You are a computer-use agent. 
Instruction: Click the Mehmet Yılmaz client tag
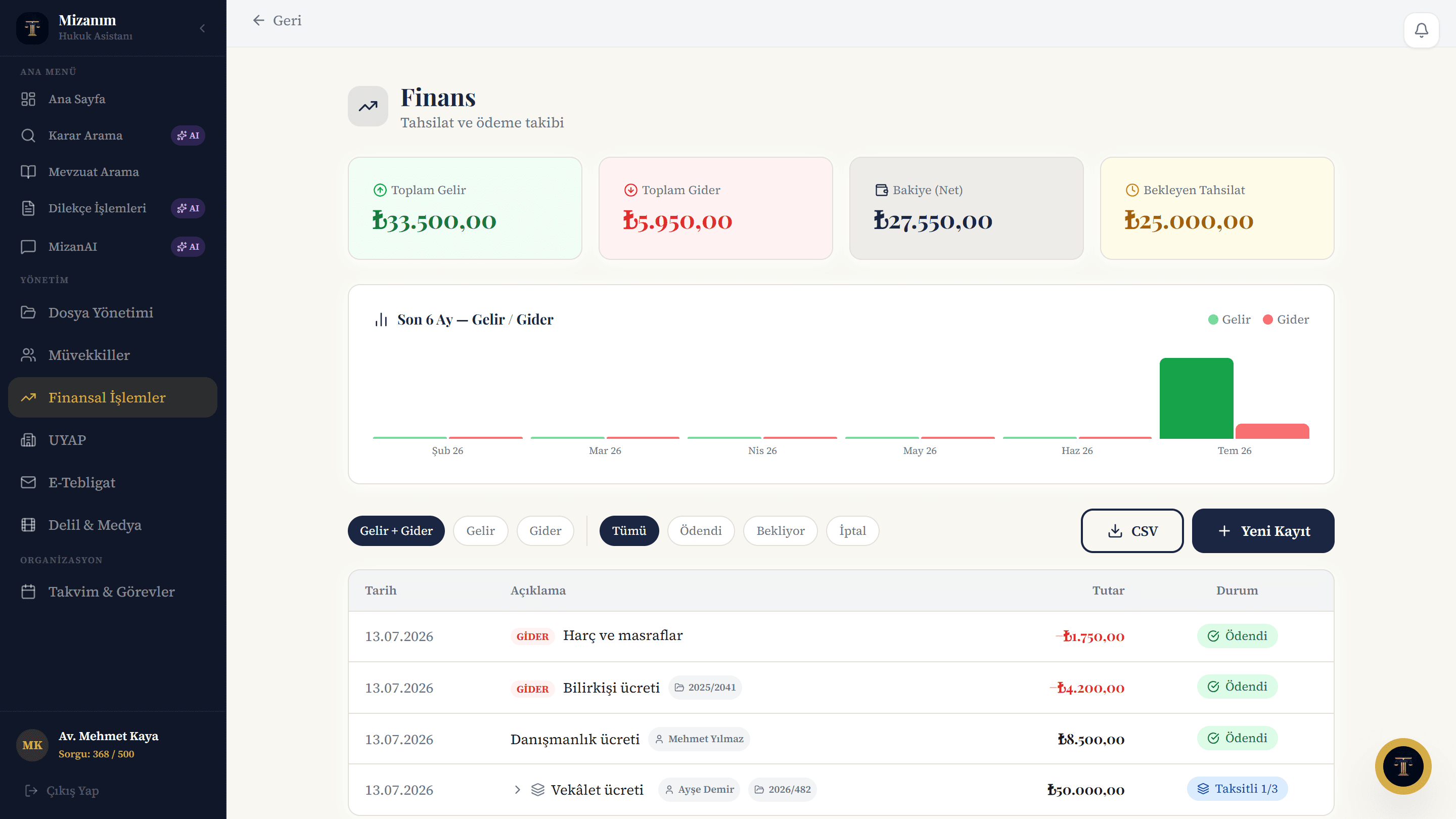(699, 739)
